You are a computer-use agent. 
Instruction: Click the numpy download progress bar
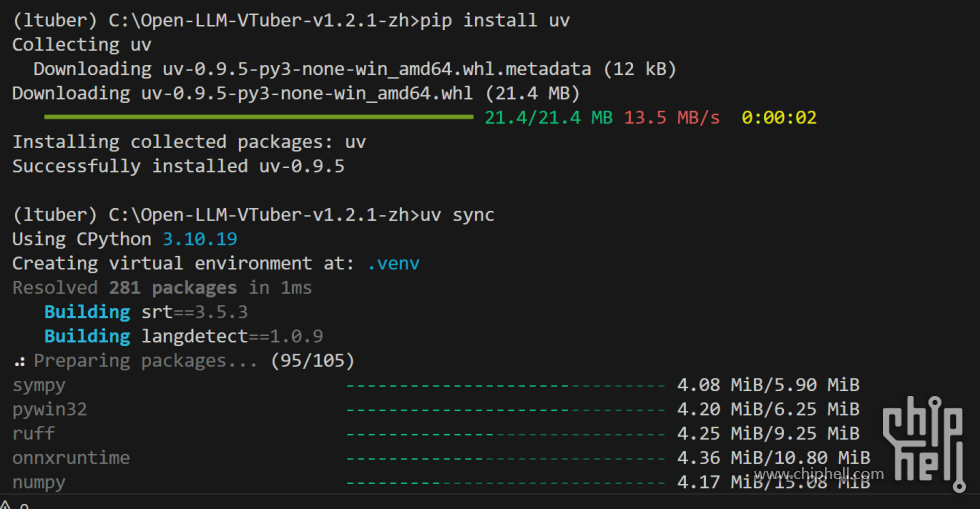click(x=505, y=482)
